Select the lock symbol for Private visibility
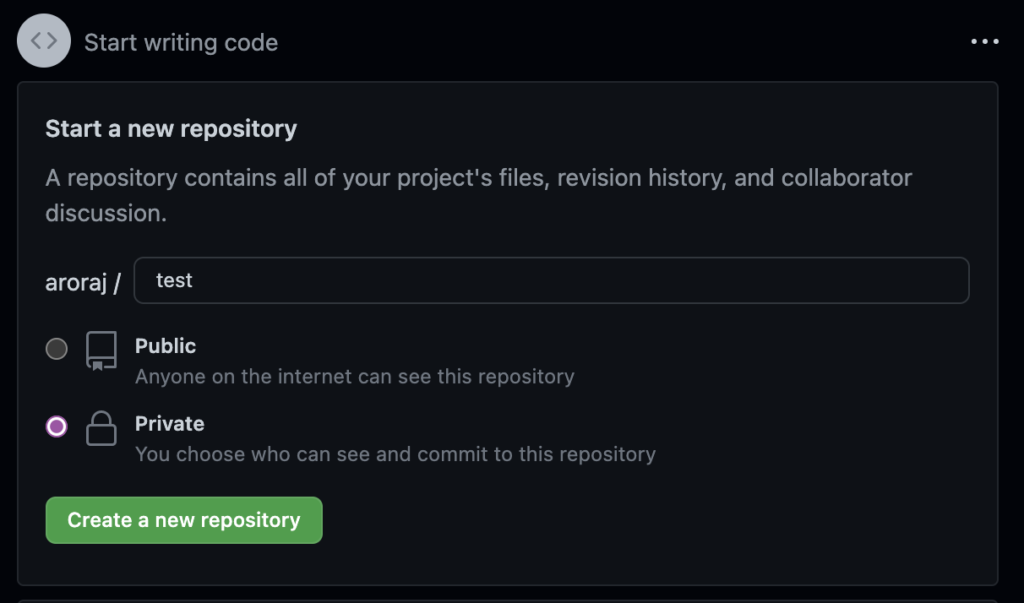 (x=101, y=427)
